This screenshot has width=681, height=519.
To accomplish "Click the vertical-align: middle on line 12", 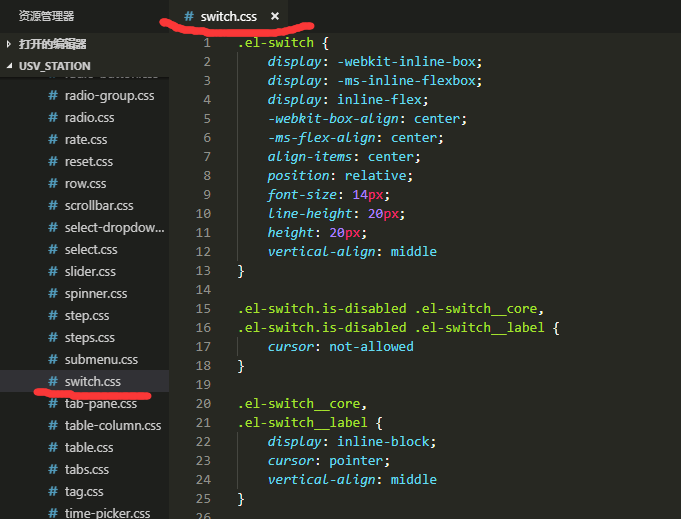I will 352,252.
